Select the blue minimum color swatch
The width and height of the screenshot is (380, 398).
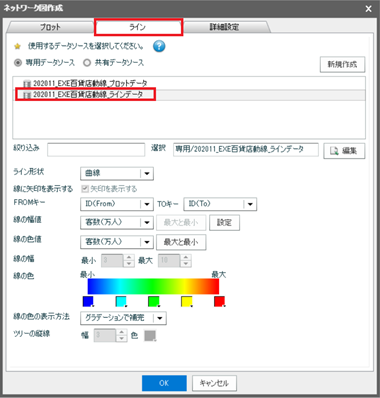[x=88, y=301]
